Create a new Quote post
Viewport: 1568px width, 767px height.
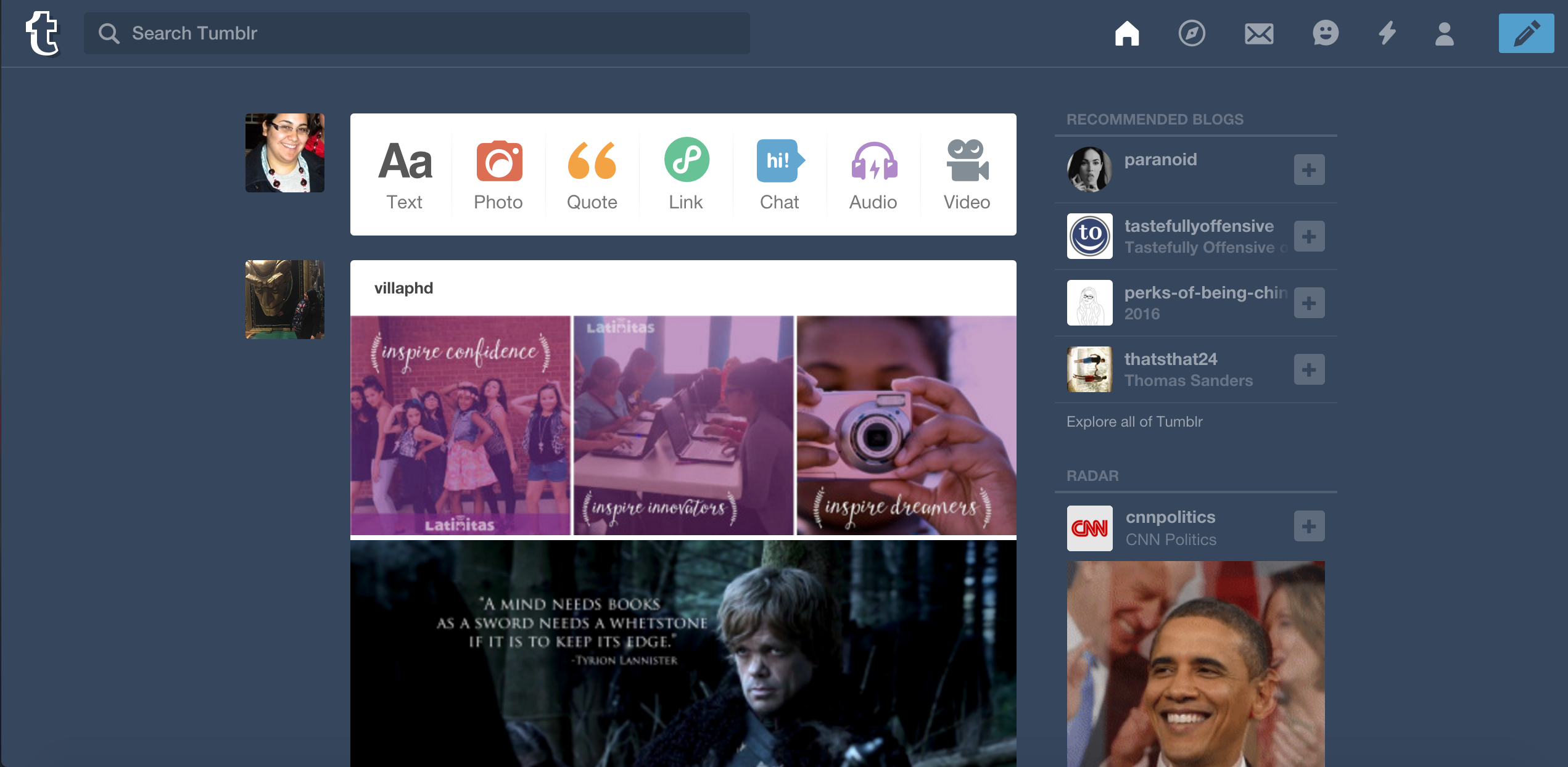tap(592, 174)
